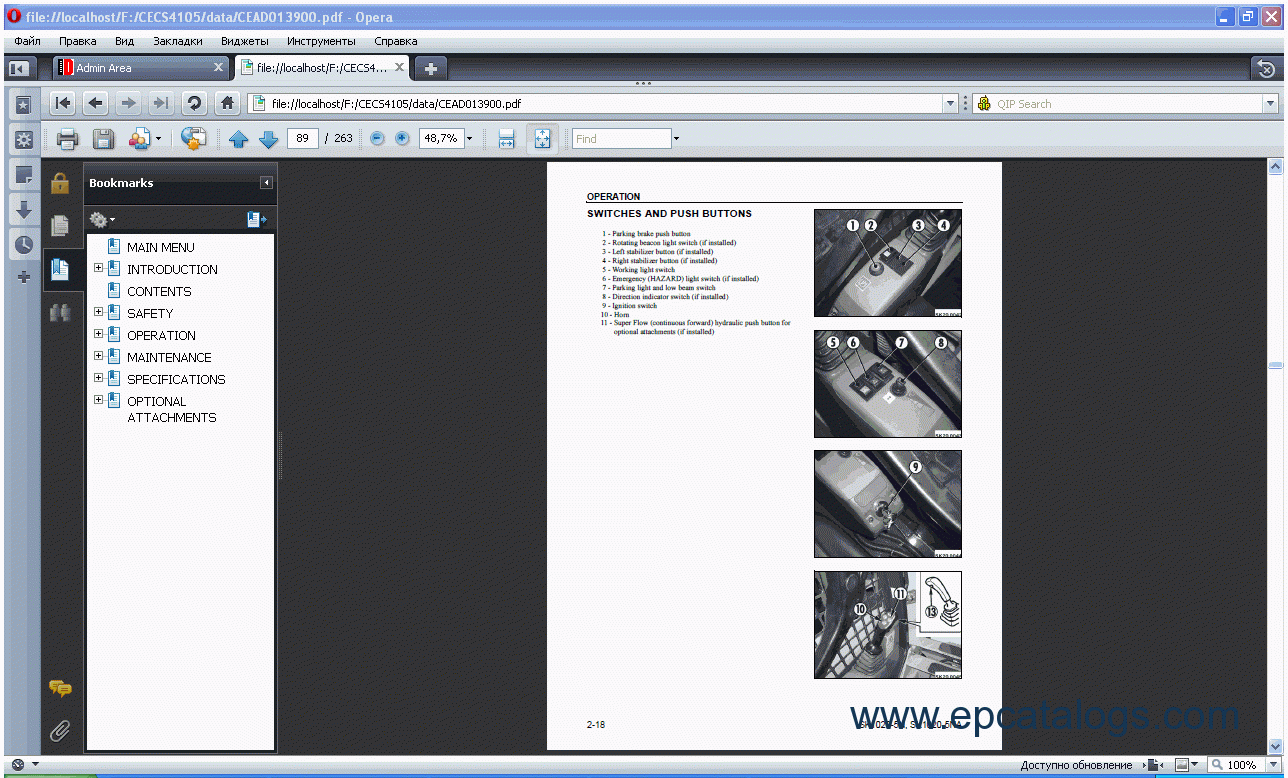Expand the OPTIONAL ATTACHMENTS bookmark
Image resolution: width=1288 pixels, height=778 pixels.
[x=98, y=400]
